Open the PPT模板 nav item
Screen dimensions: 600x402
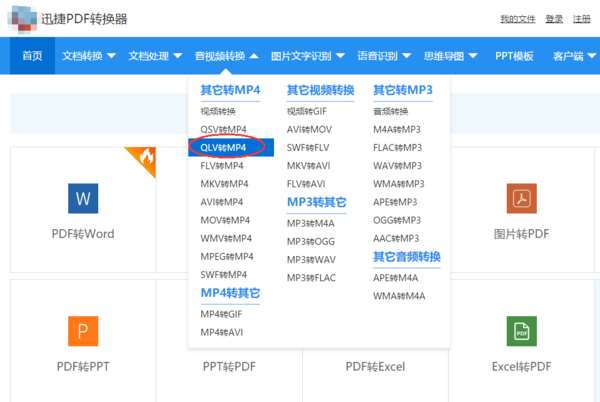[x=514, y=56]
